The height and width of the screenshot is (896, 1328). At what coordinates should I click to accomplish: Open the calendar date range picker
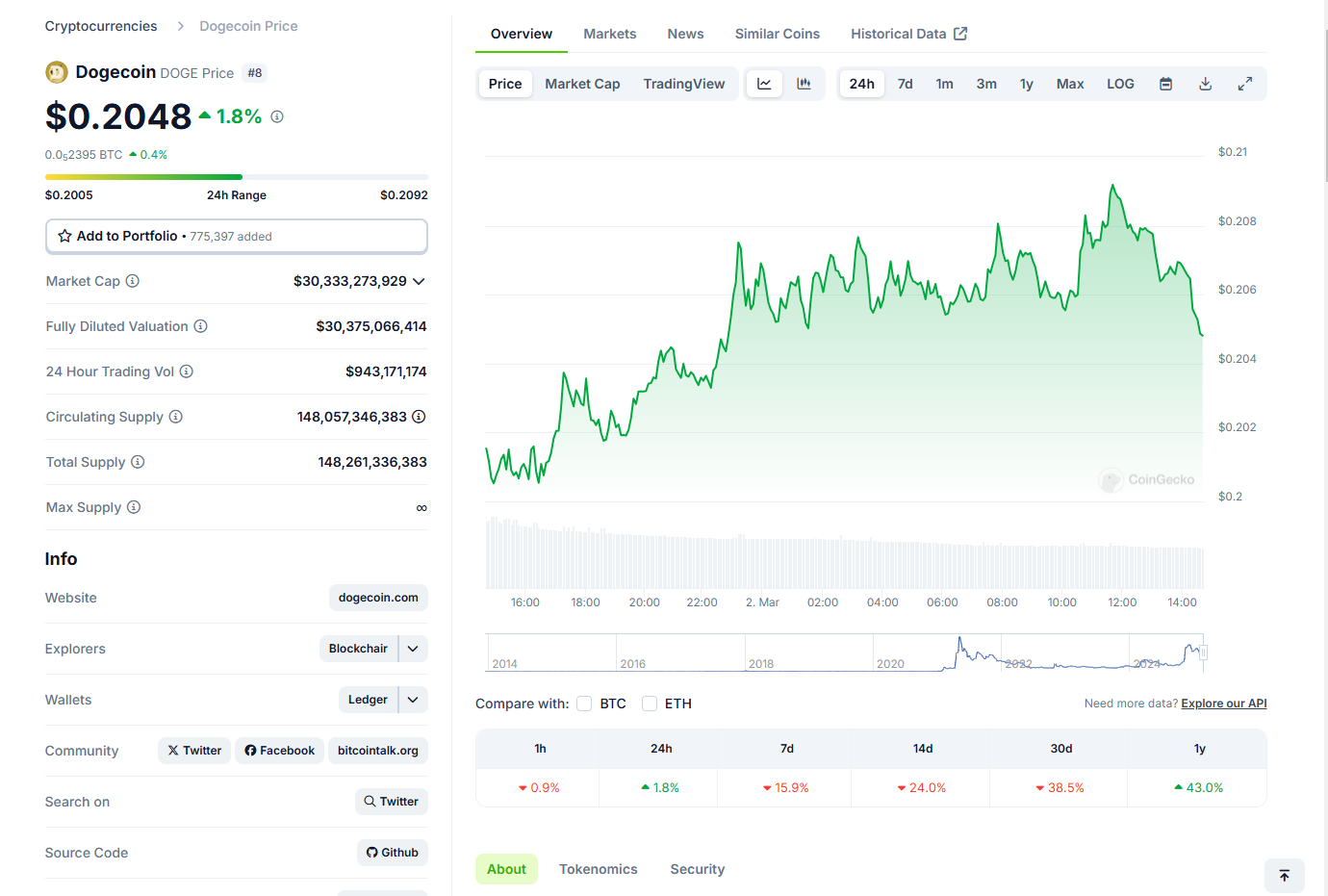coord(1165,84)
